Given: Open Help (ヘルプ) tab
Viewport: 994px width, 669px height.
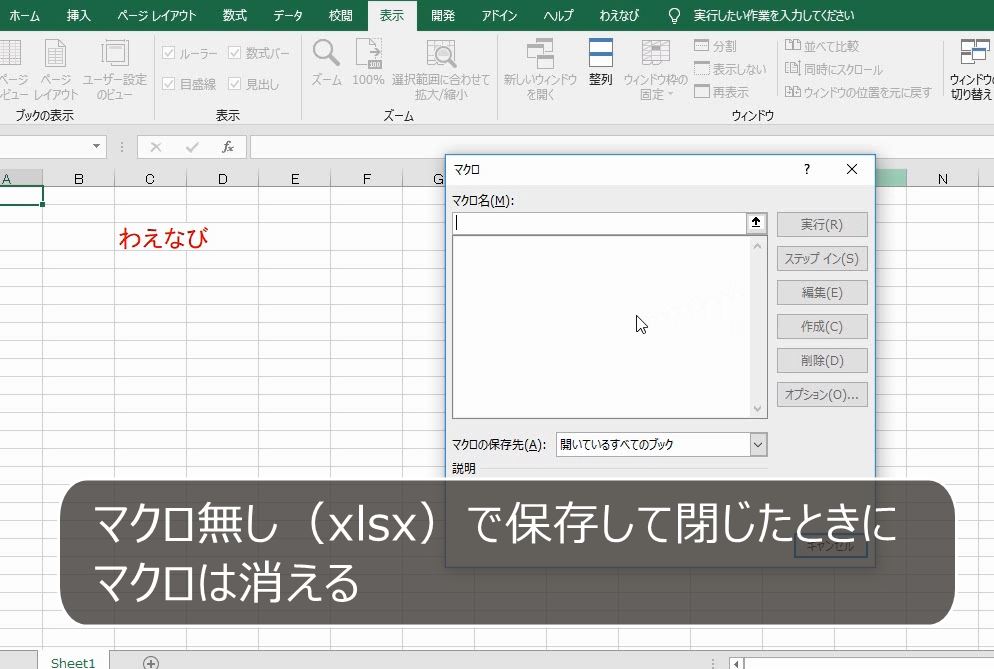Looking at the screenshot, I should click(558, 15).
